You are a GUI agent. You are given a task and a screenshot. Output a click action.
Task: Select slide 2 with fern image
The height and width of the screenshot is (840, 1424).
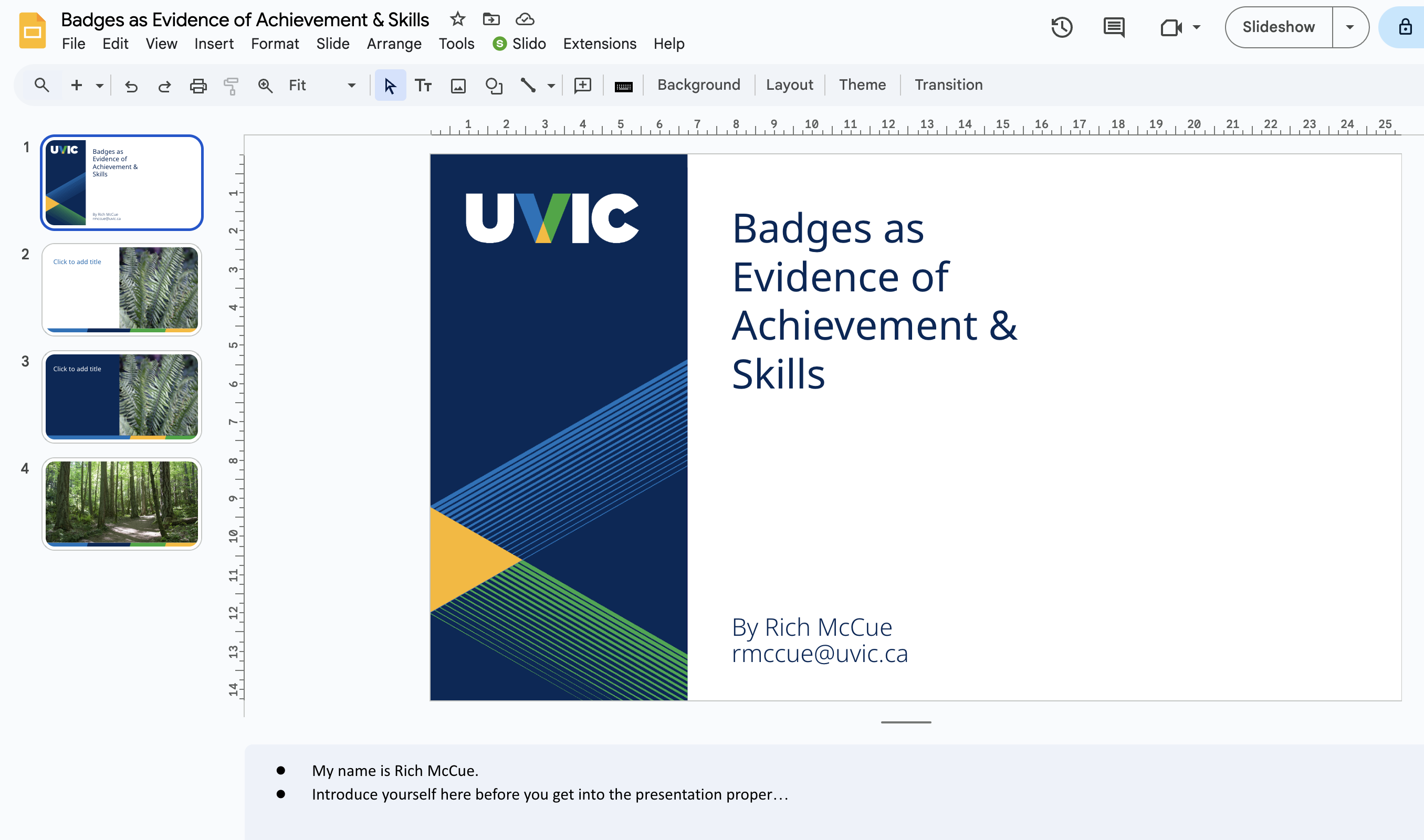coord(122,289)
